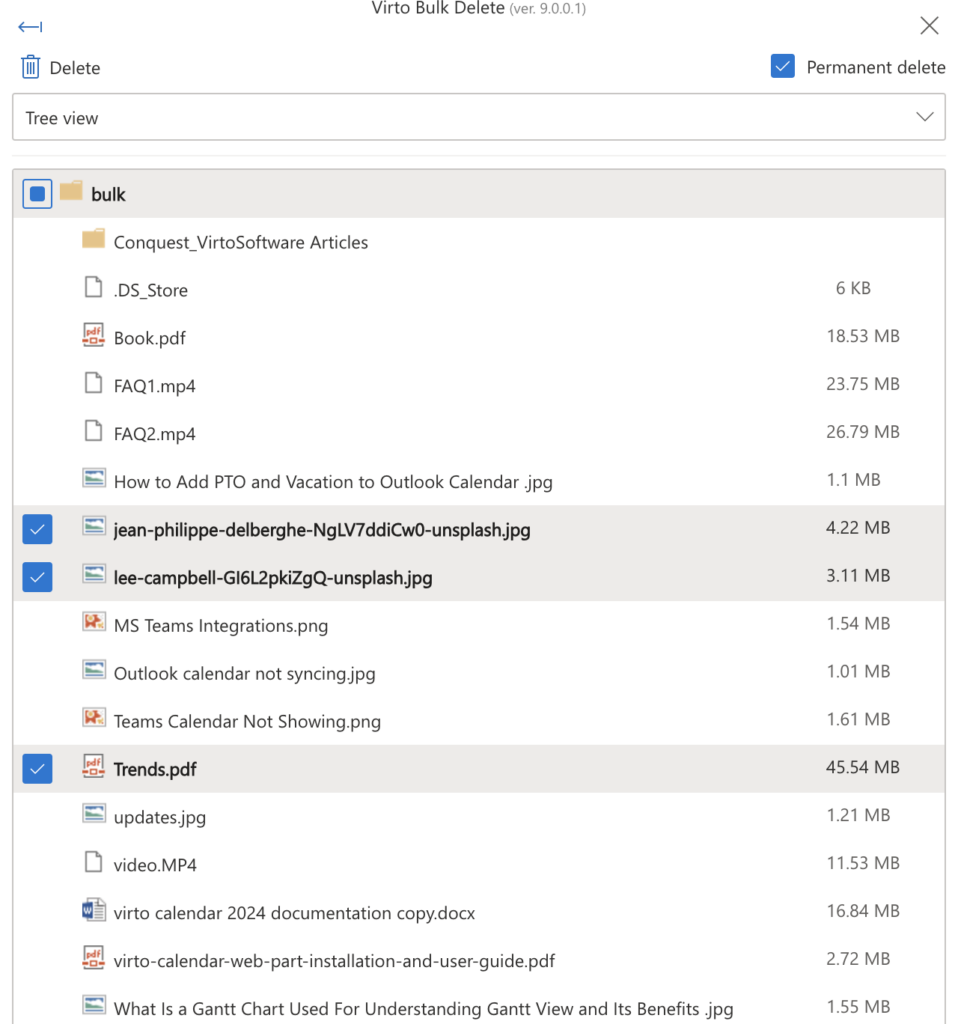This screenshot has width=955, height=1024.
Task: Uncheck the Trends.pdf checkbox
Action: (37, 769)
